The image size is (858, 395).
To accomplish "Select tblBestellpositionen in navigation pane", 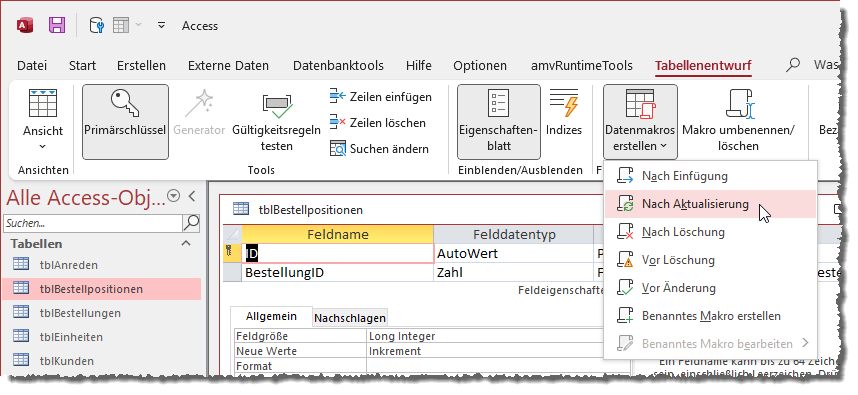I will 102,289.
